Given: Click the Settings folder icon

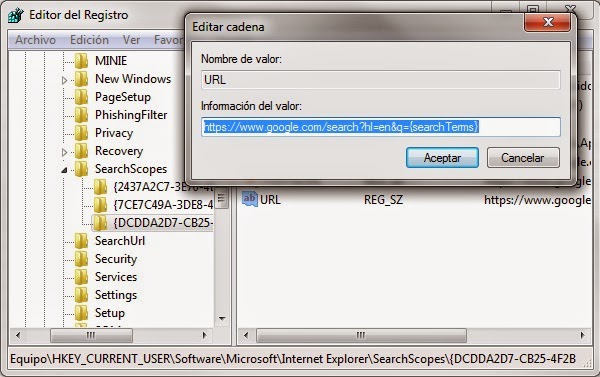Looking at the screenshot, I should point(81,295).
